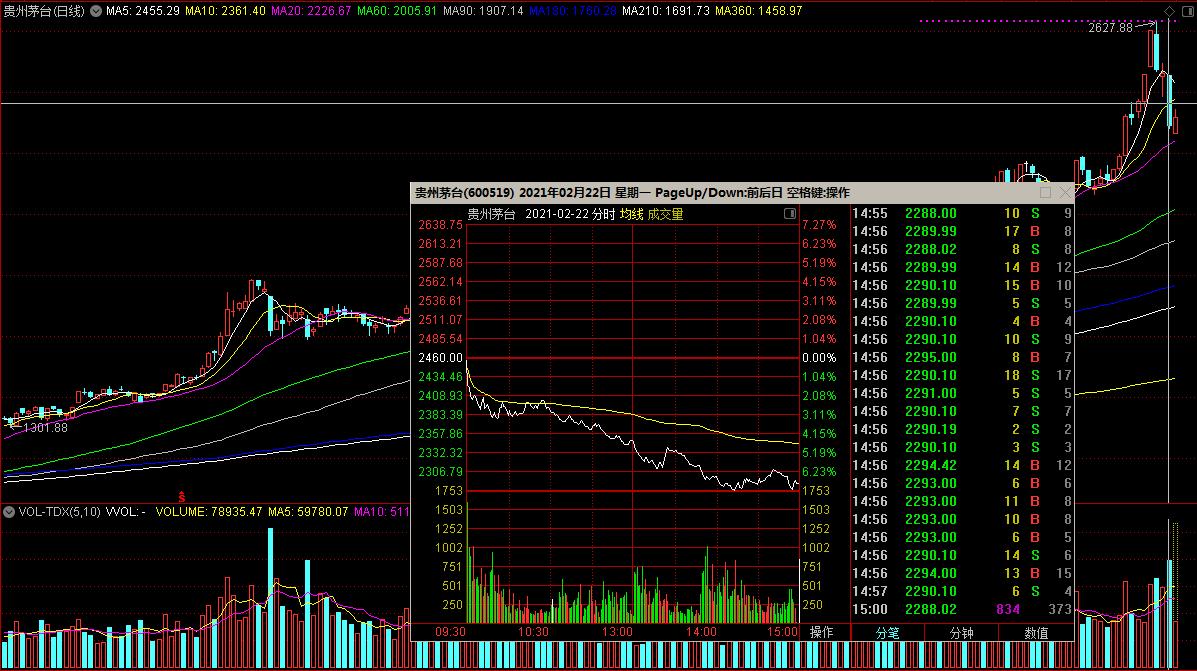Screen dimensions: 1197x671
Task: Click the 1301.88 low price label
Action: click(45, 428)
